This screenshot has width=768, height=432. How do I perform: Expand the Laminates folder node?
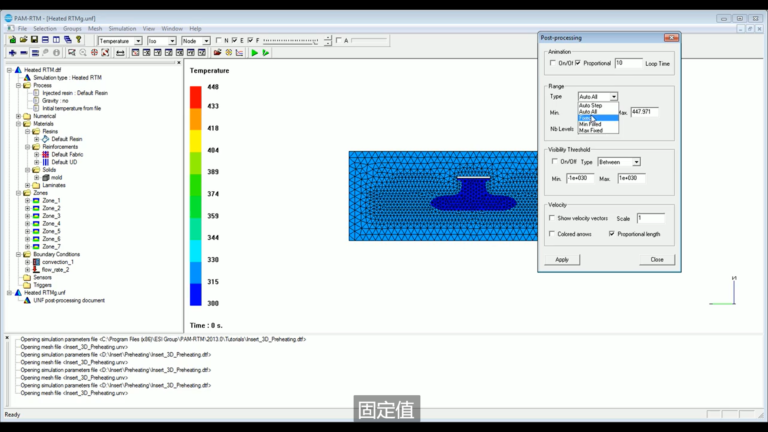click(x=27, y=185)
